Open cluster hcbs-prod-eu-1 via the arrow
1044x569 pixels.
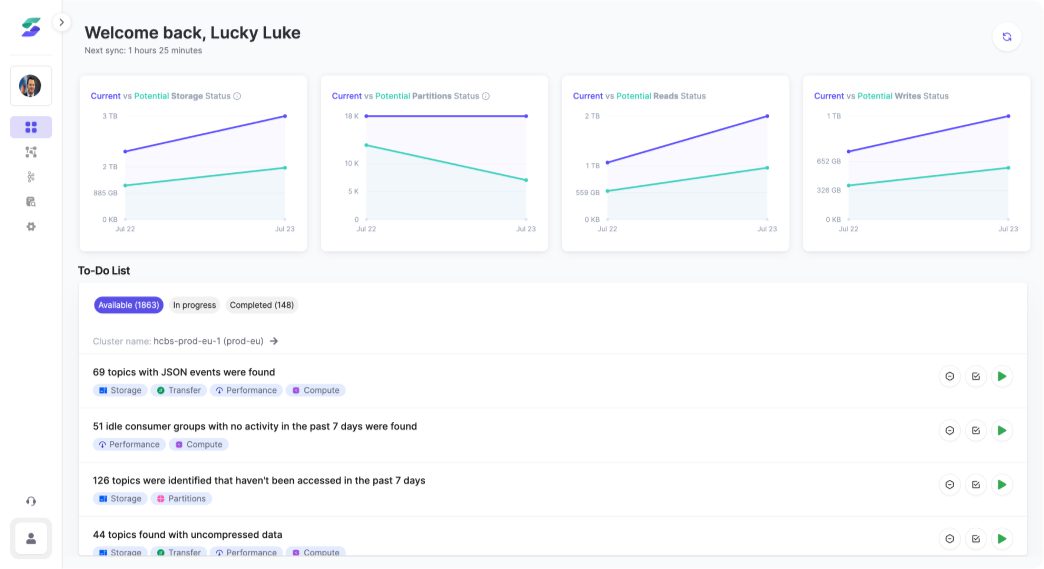tap(274, 341)
